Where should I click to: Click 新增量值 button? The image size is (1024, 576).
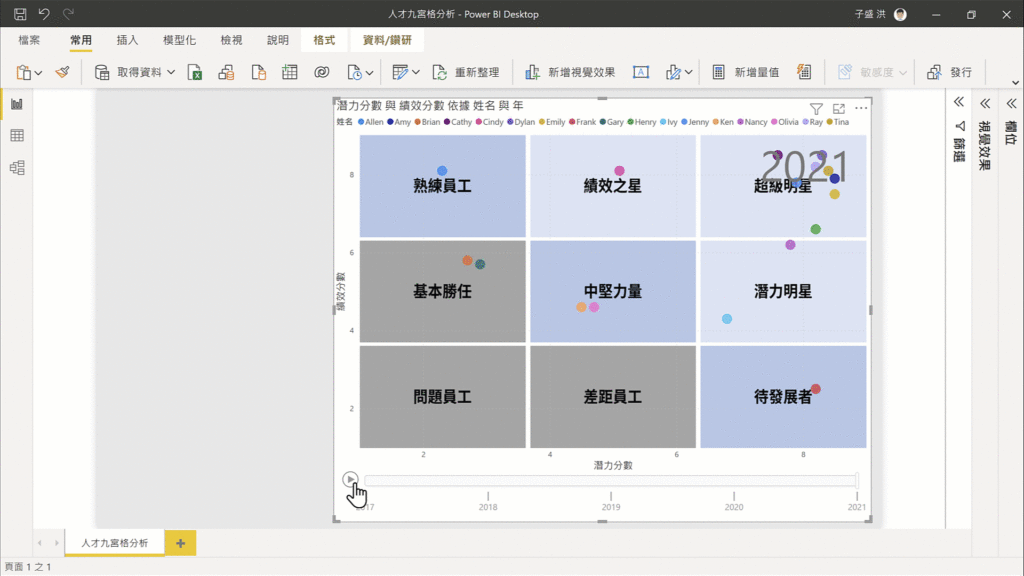point(745,72)
